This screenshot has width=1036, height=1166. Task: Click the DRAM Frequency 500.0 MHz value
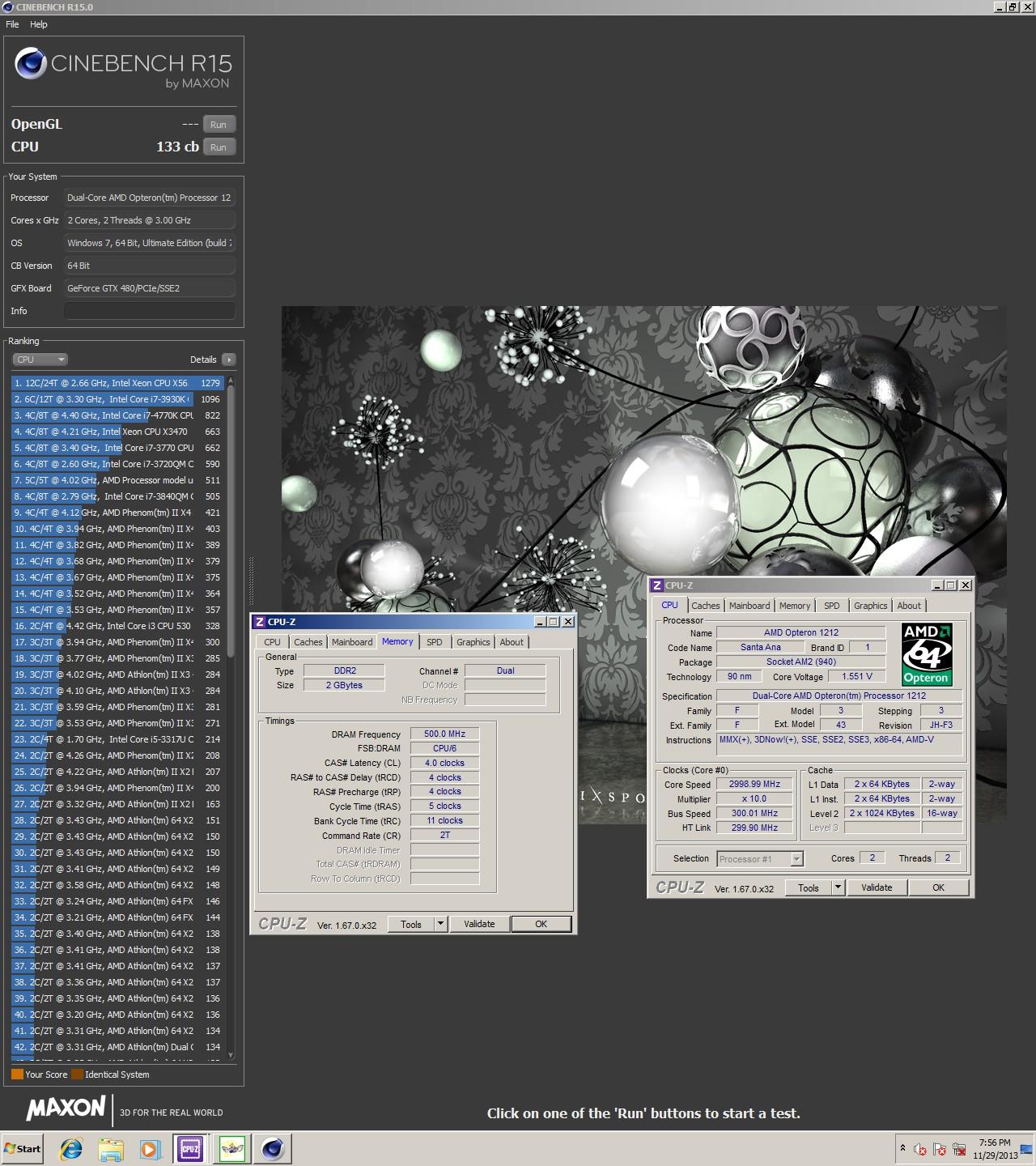pos(445,734)
